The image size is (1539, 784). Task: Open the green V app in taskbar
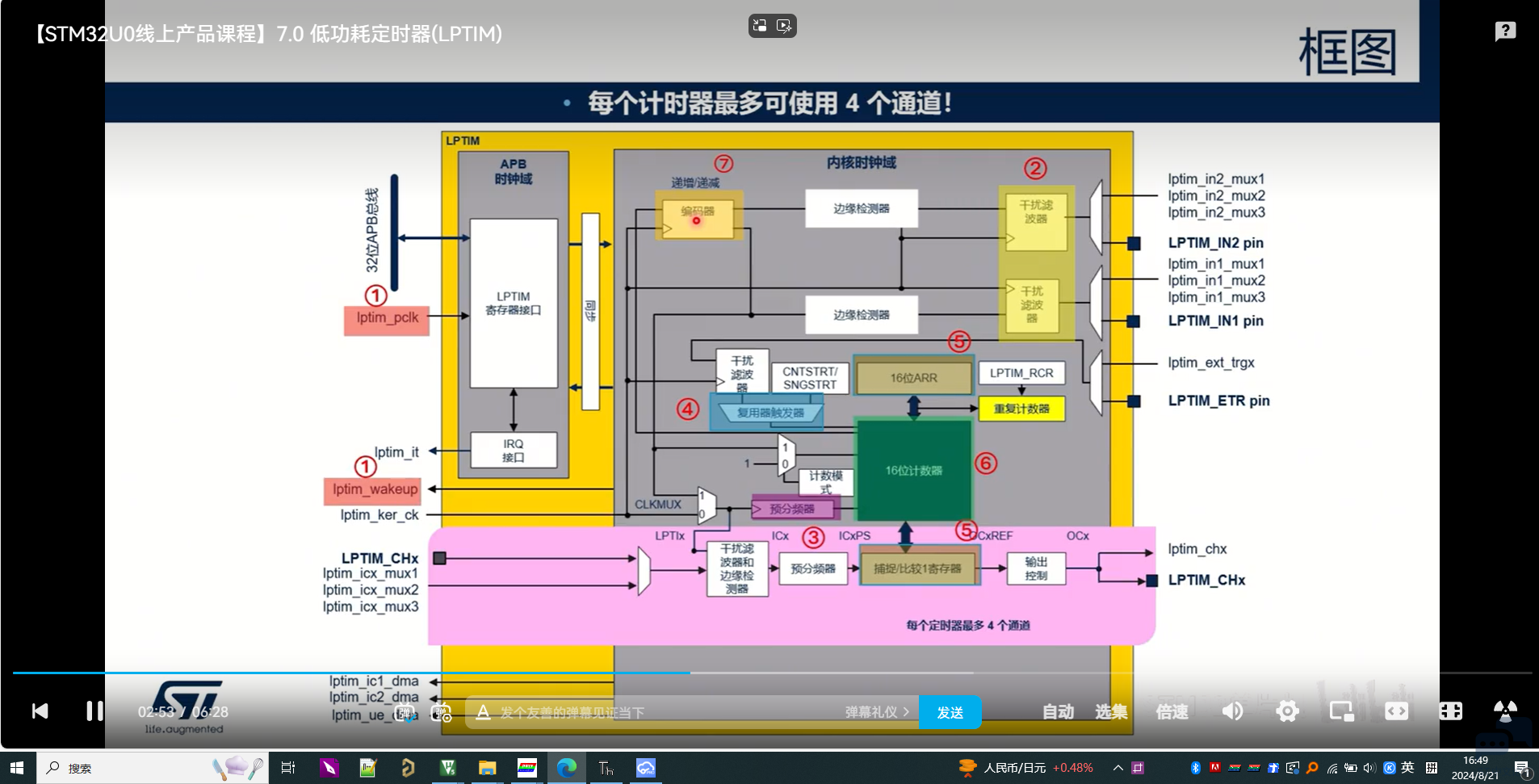click(x=447, y=768)
